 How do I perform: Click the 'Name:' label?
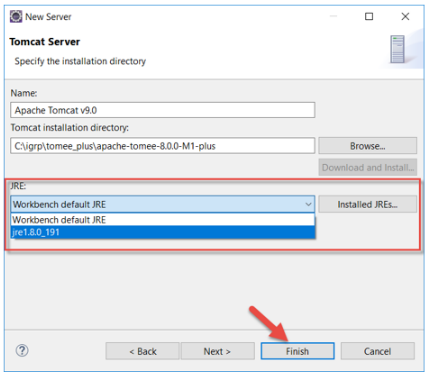click(x=24, y=93)
